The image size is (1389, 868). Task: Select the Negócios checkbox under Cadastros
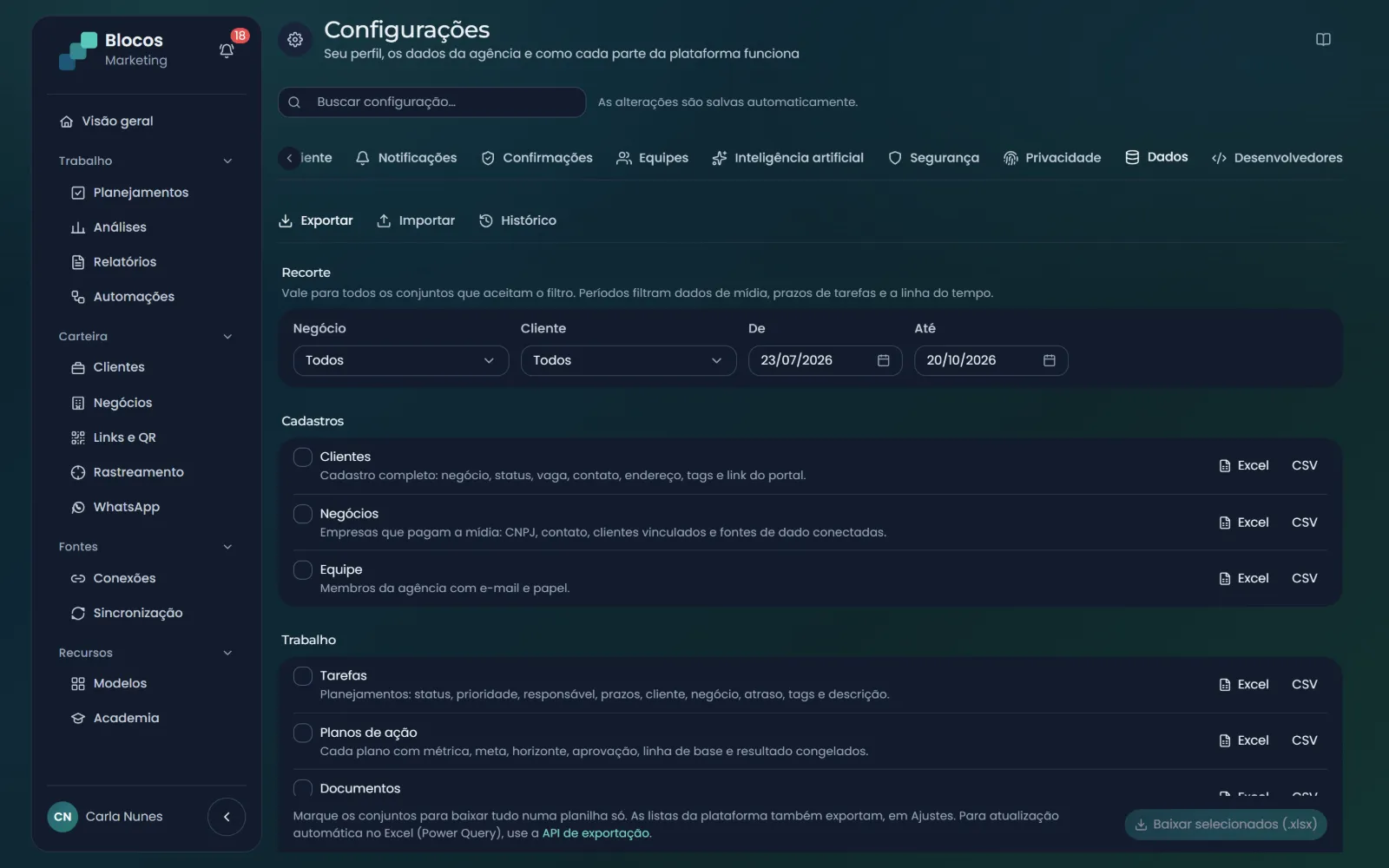click(x=302, y=514)
